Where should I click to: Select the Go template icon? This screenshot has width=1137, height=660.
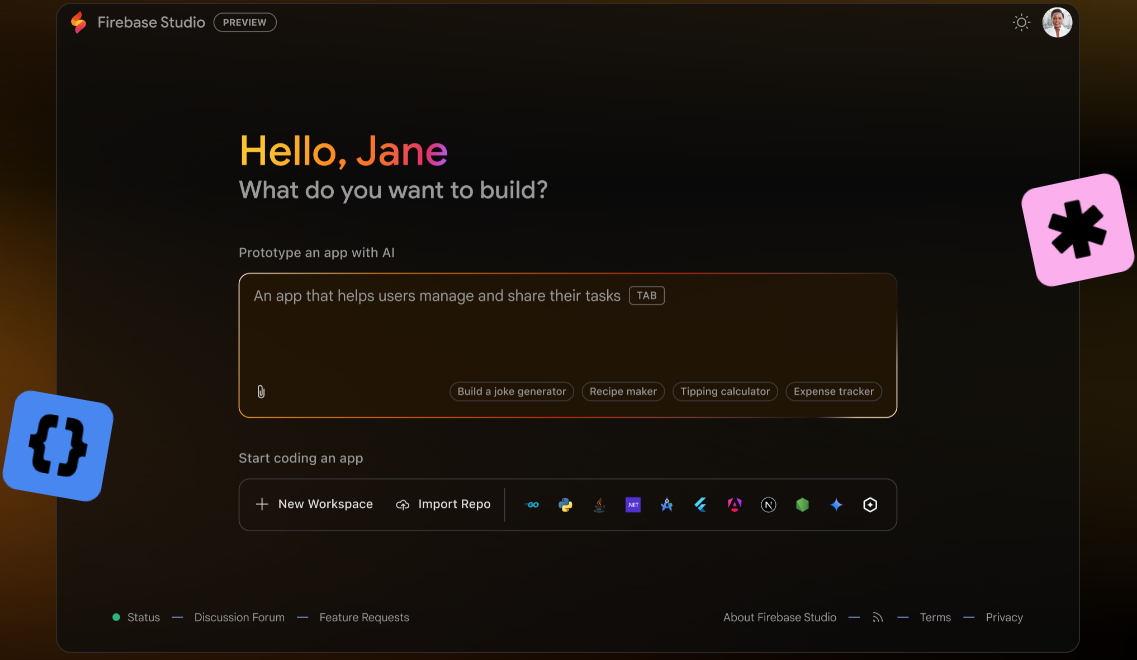pyautogui.click(x=532, y=505)
